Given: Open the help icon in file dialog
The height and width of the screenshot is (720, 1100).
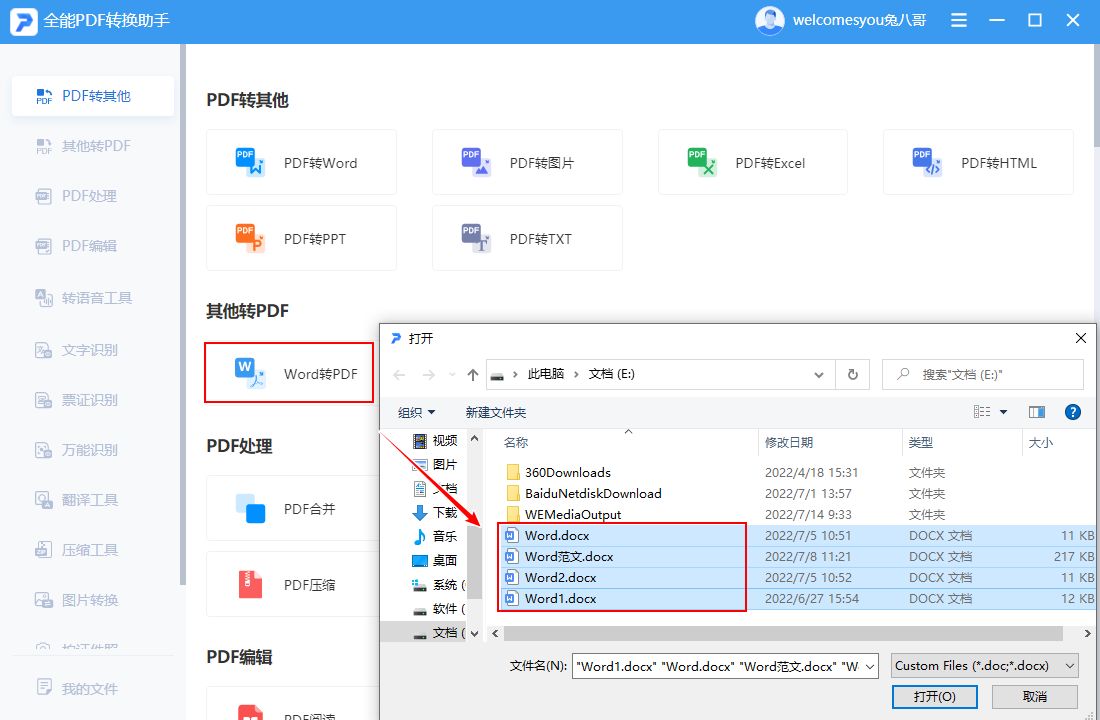Looking at the screenshot, I should [x=1073, y=412].
